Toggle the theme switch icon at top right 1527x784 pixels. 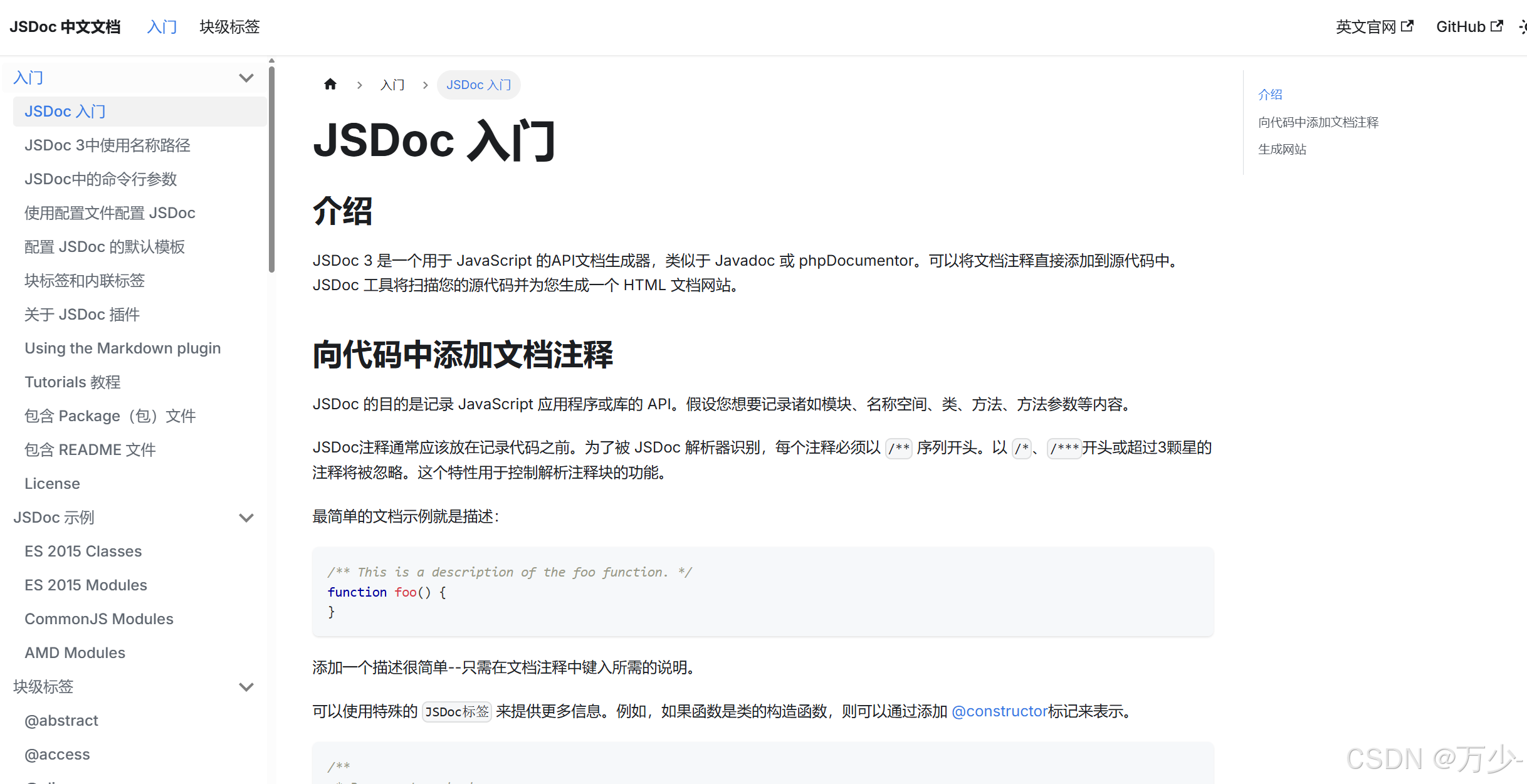point(1522,27)
